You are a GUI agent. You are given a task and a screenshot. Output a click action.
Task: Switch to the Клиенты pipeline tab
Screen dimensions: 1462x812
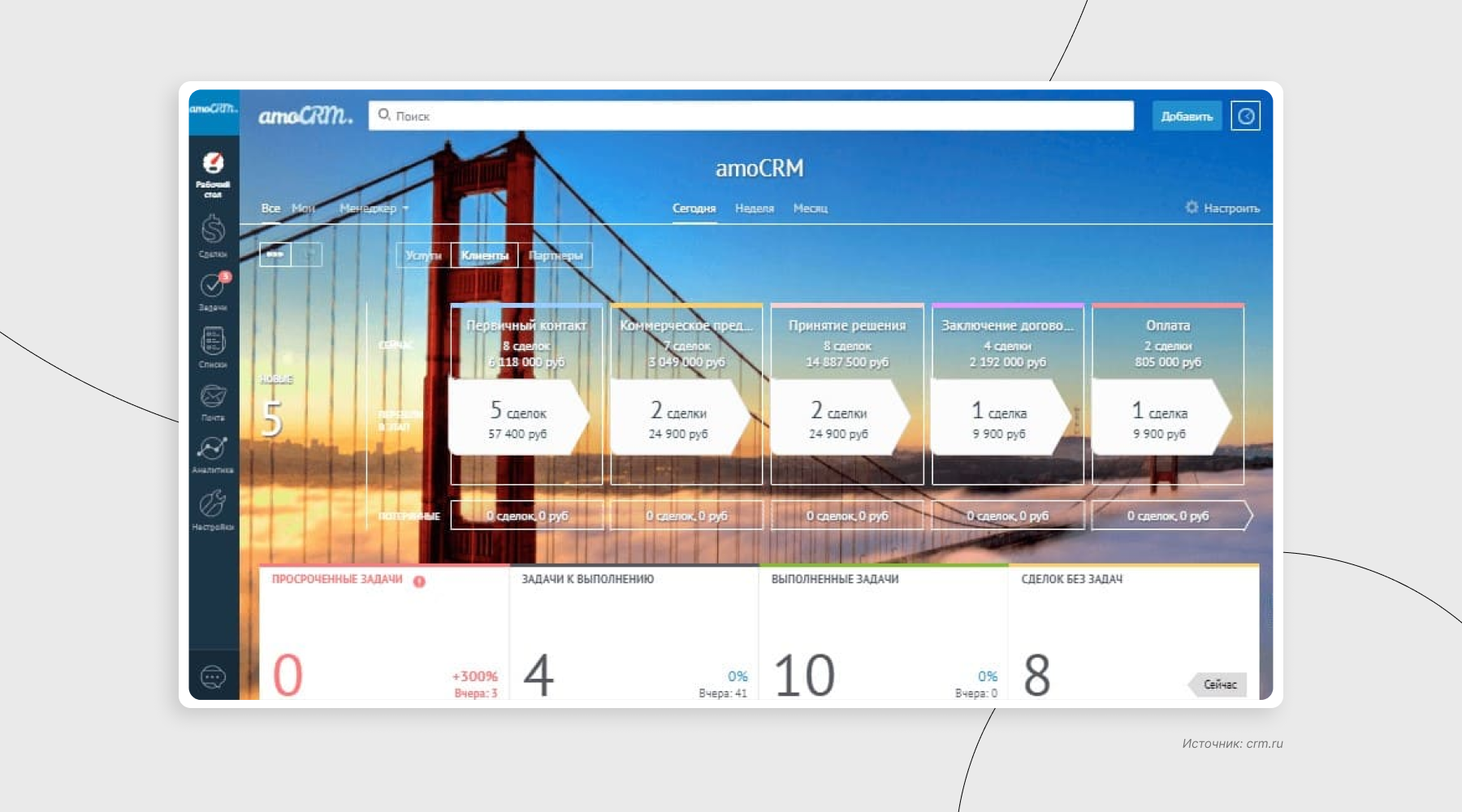484,255
